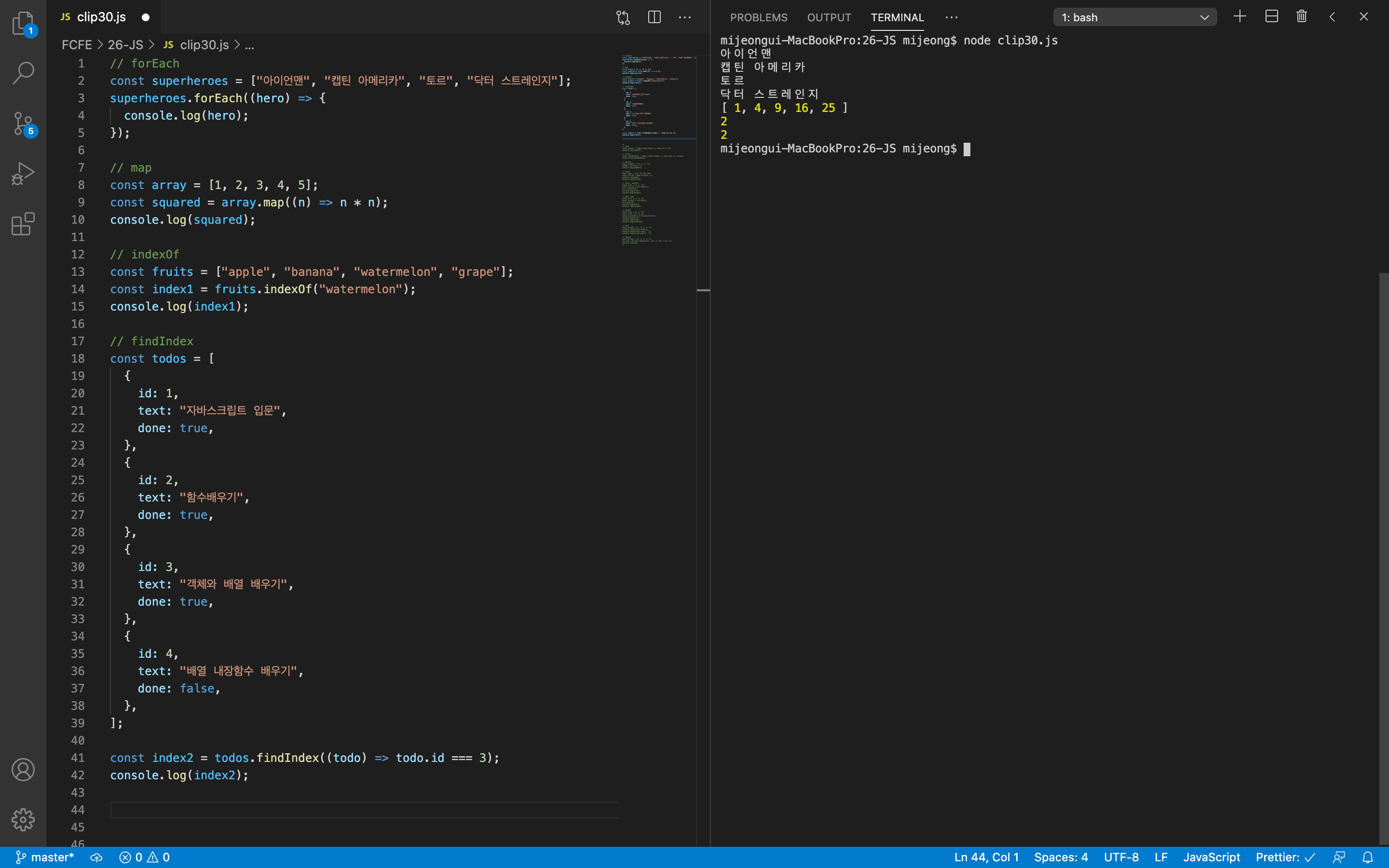
Task: Click the cloud publish changes icon
Action: 96,857
